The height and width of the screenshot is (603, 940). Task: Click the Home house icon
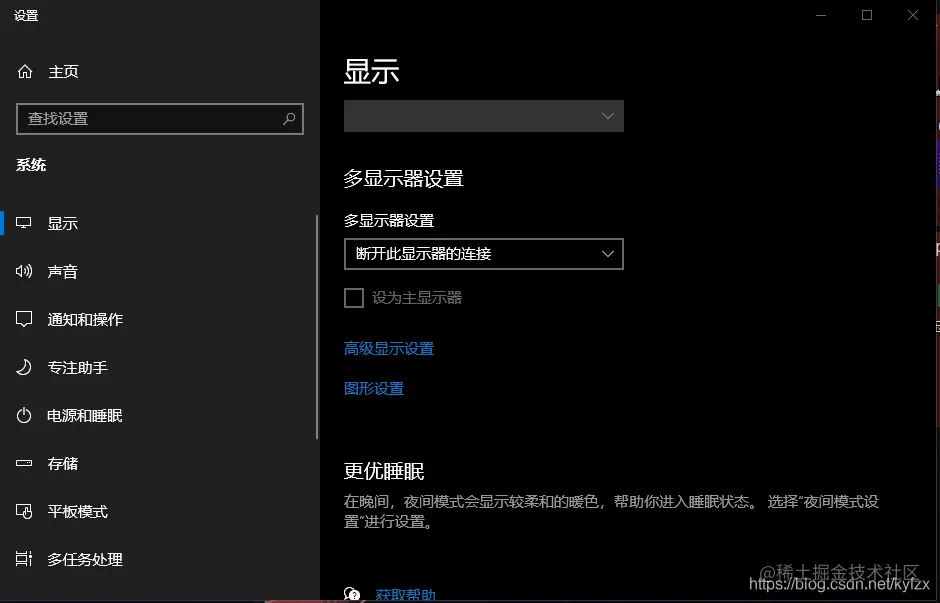[25, 72]
